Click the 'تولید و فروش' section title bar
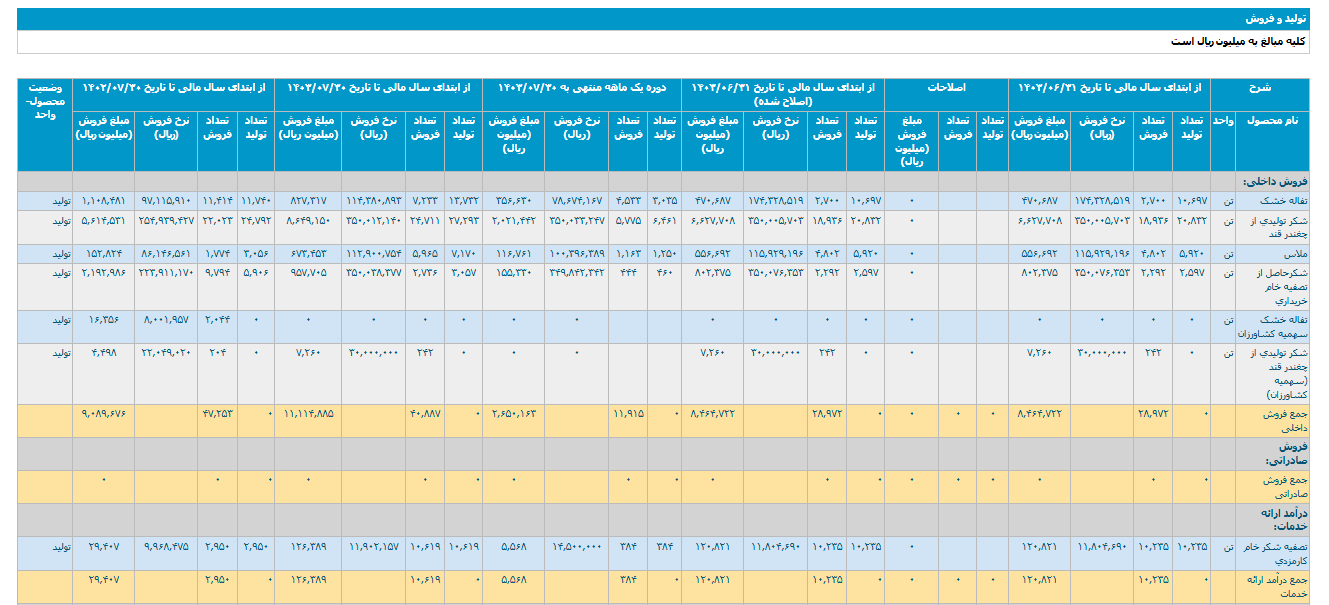Viewport: 1329px width, 605px height. [1272, 19]
